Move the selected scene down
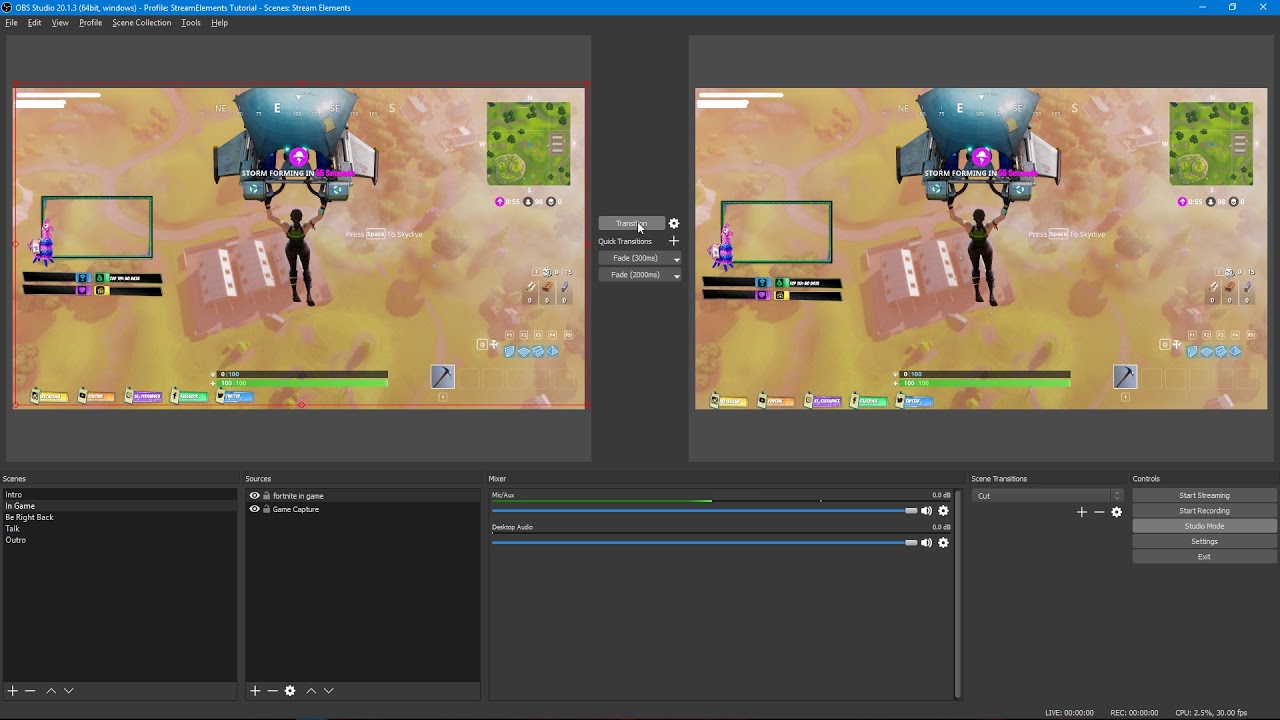Image resolution: width=1280 pixels, height=720 pixels. pos(68,690)
